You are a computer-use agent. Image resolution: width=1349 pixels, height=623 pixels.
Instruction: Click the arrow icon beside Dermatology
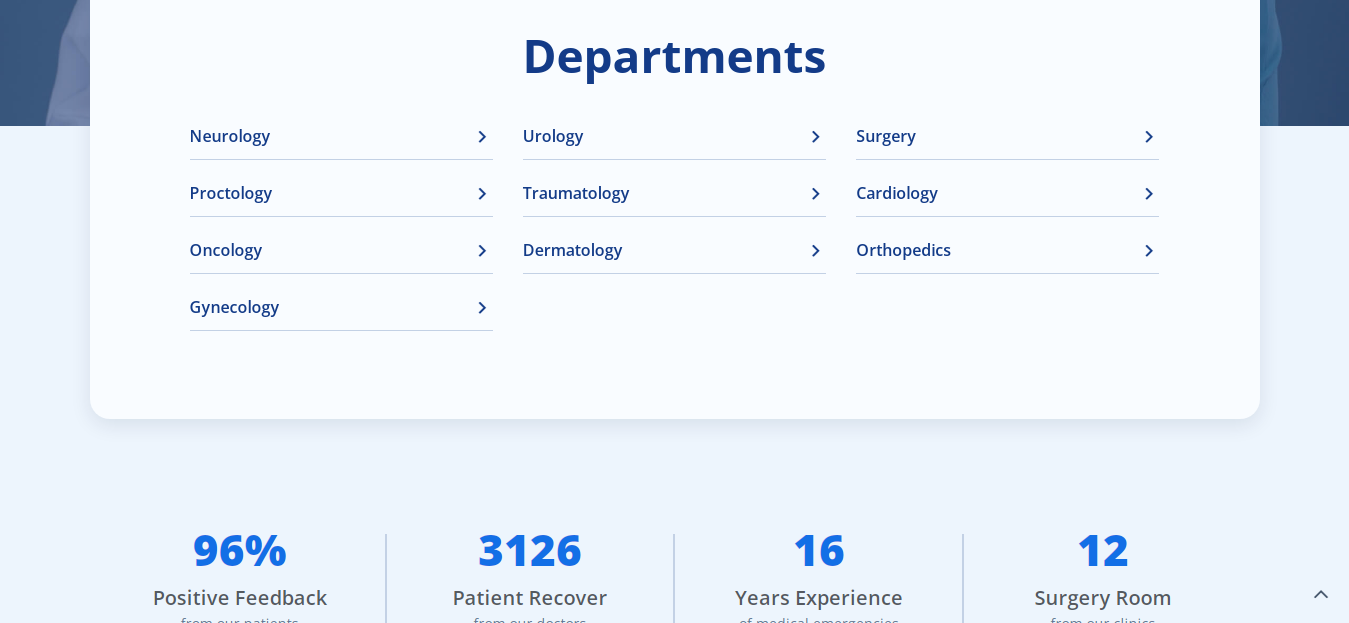tap(815, 251)
